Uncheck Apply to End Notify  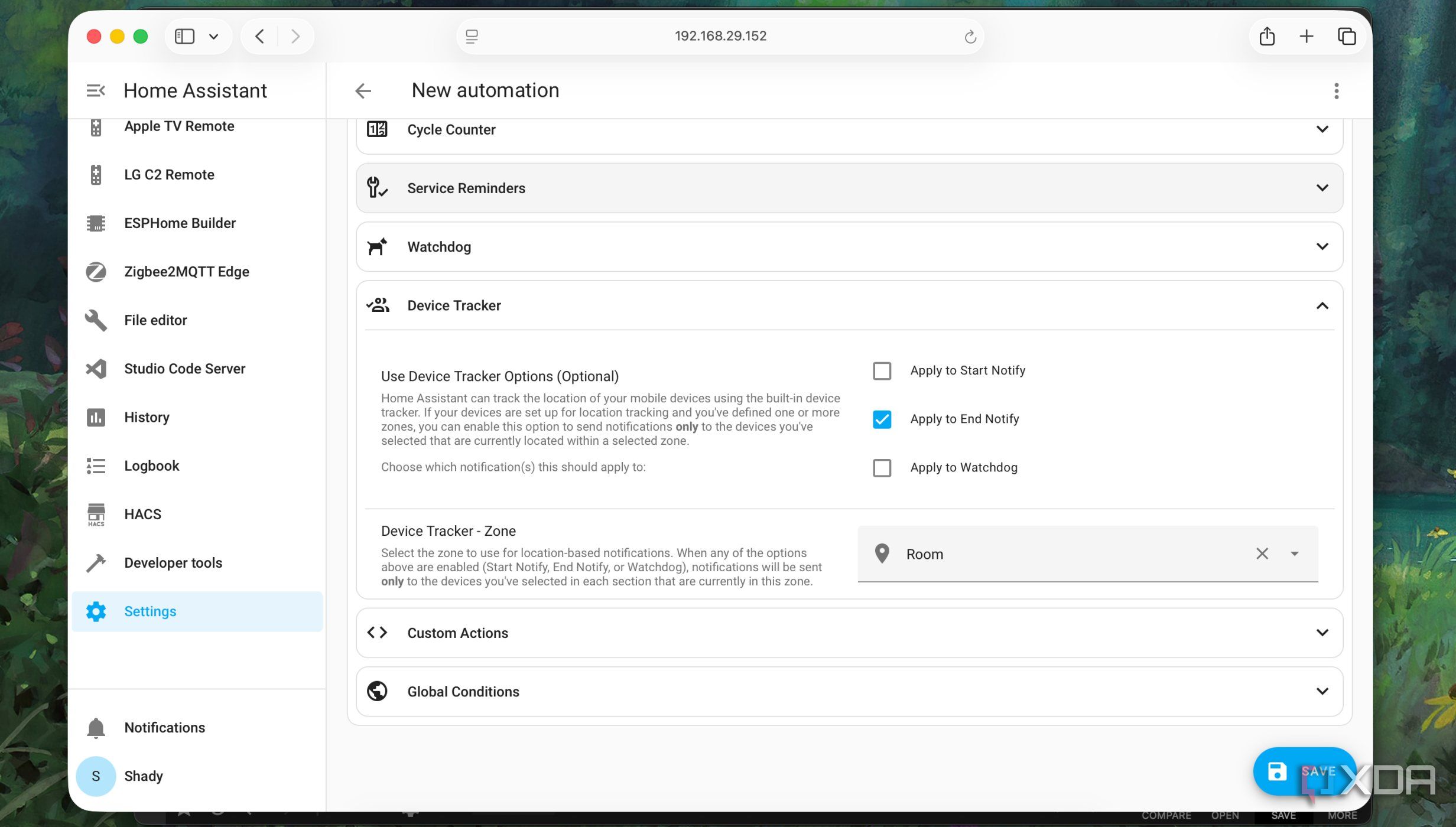tap(882, 419)
